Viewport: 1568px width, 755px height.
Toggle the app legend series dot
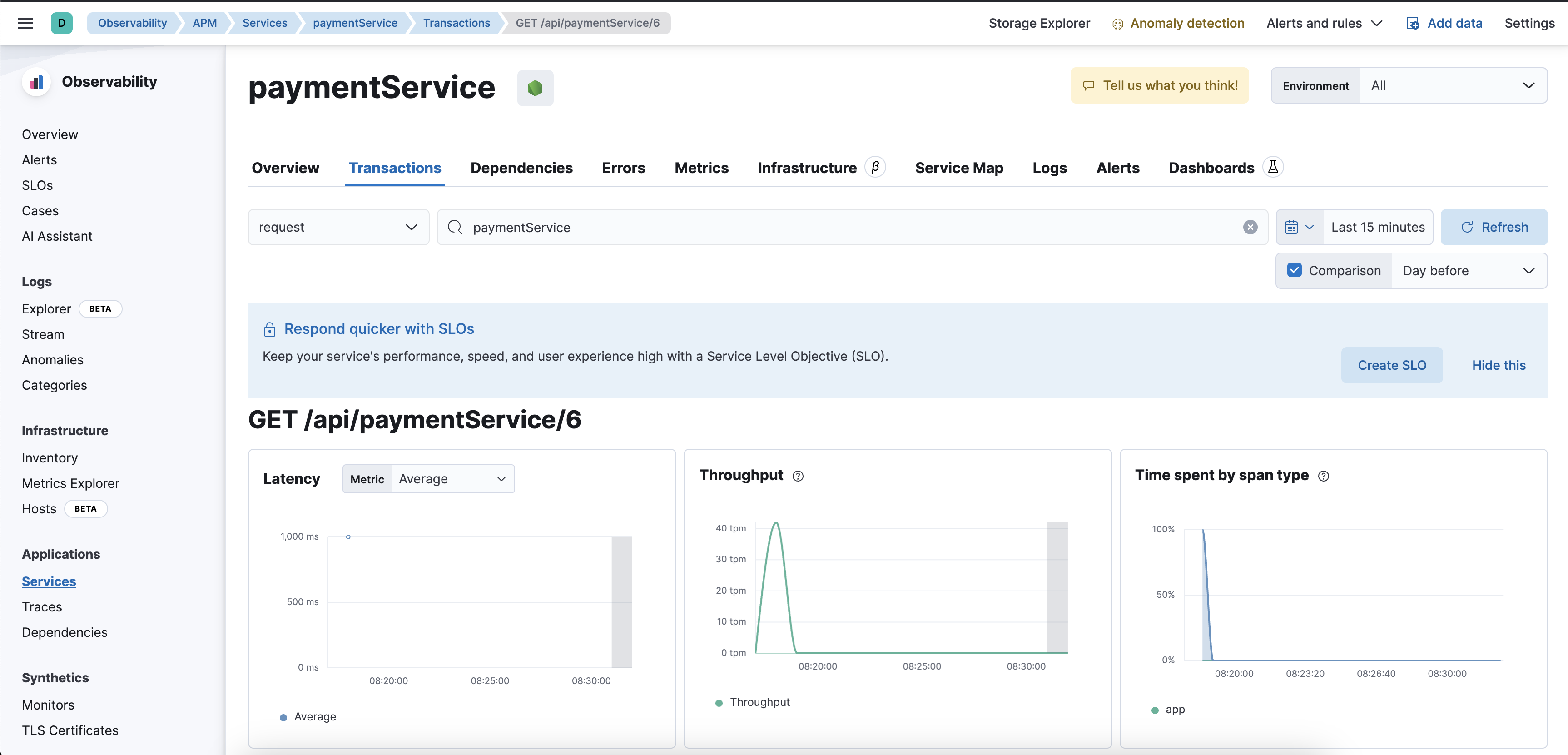1155,710
